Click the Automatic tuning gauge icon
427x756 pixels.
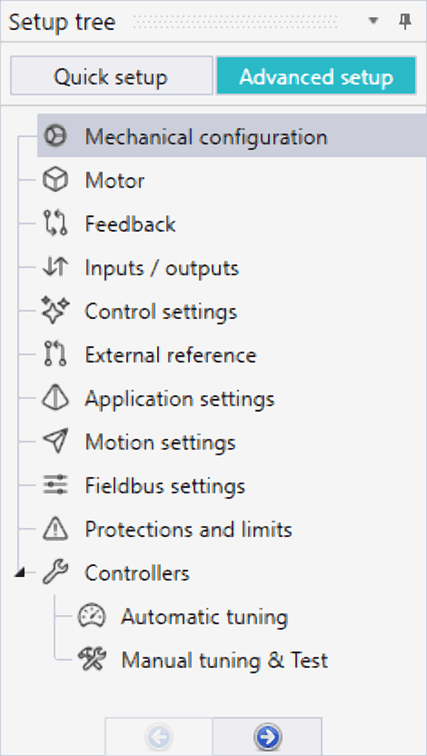point(91,616)
